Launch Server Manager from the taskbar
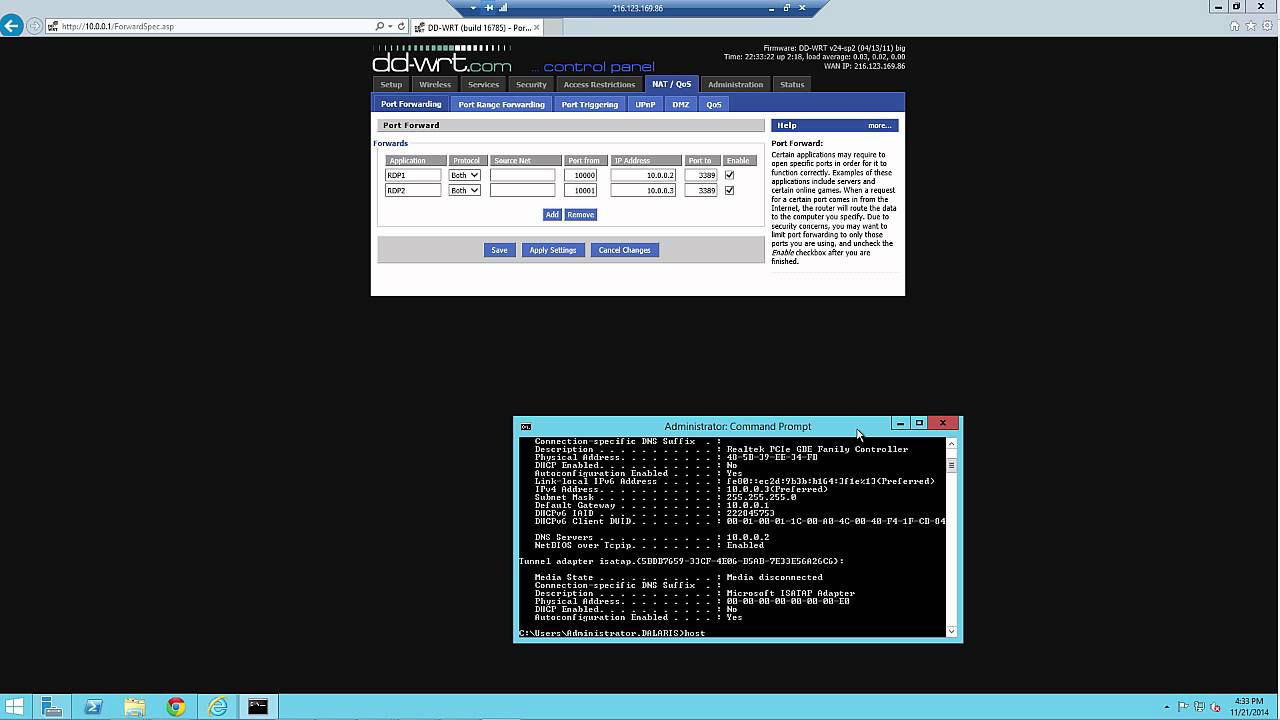This screenshot has width=1280, height=720. 52,707
